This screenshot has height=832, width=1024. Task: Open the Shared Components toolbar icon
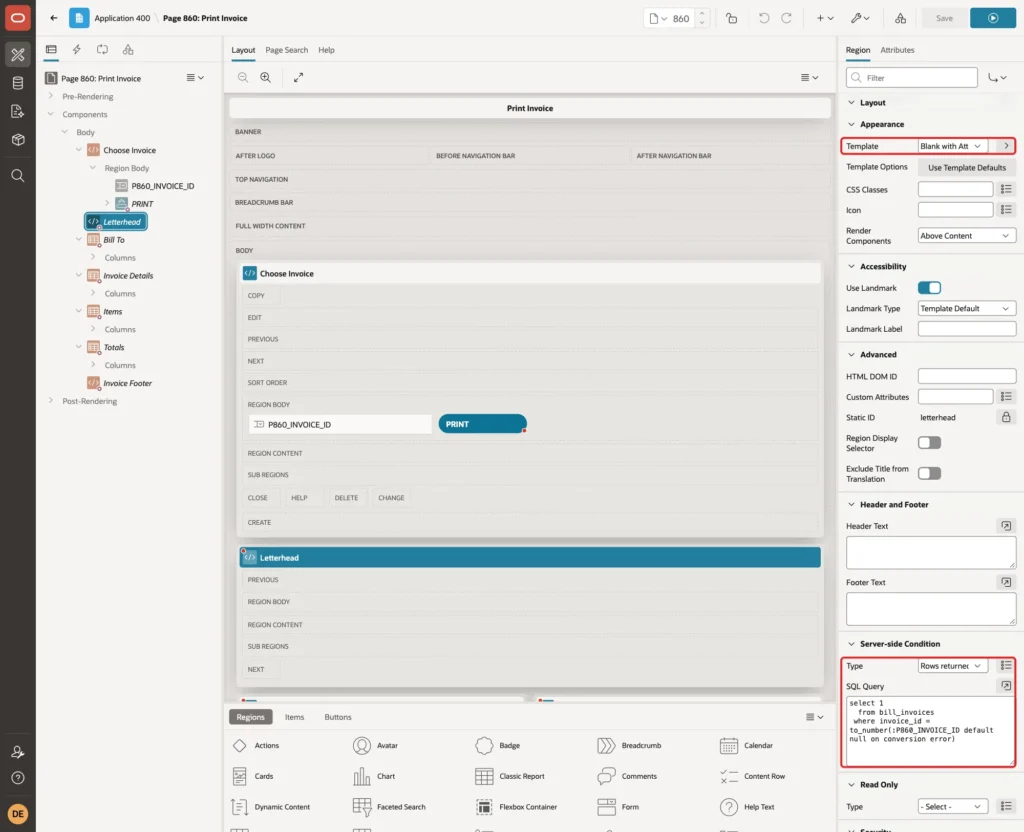[901, 18]
